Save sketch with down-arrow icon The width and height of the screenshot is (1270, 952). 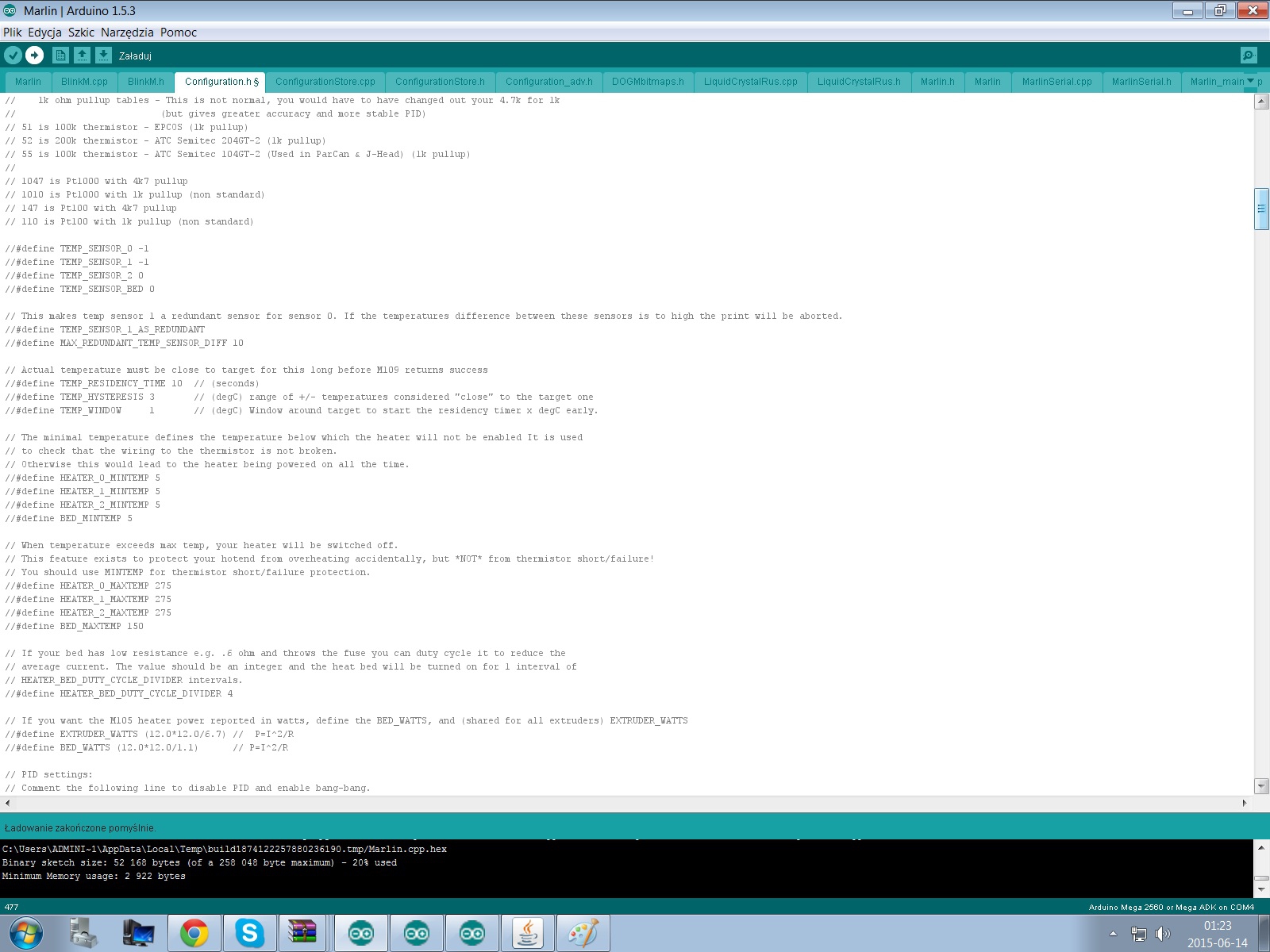point(103,55)
